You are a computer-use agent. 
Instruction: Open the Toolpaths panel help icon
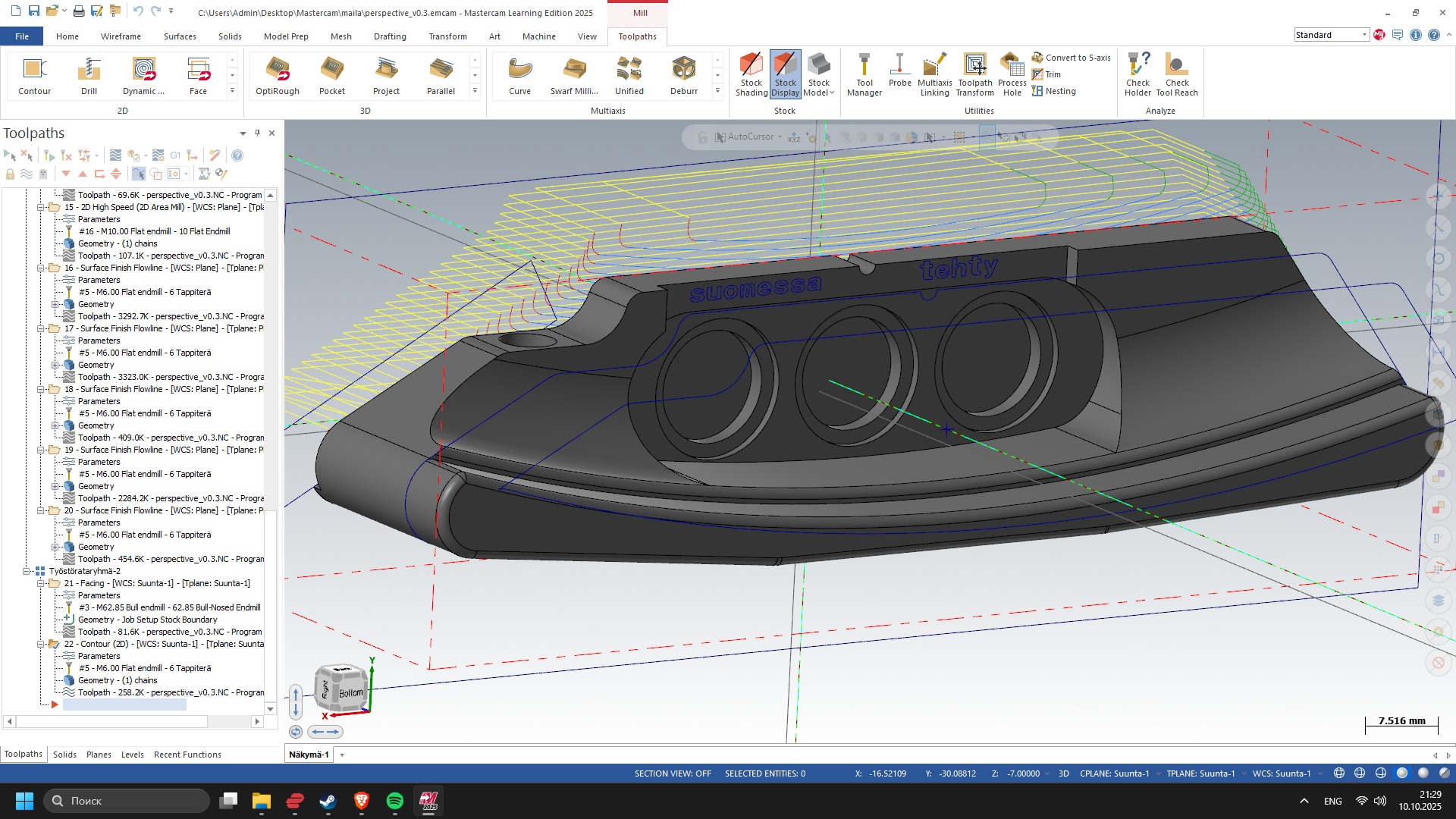pos(237,155)
